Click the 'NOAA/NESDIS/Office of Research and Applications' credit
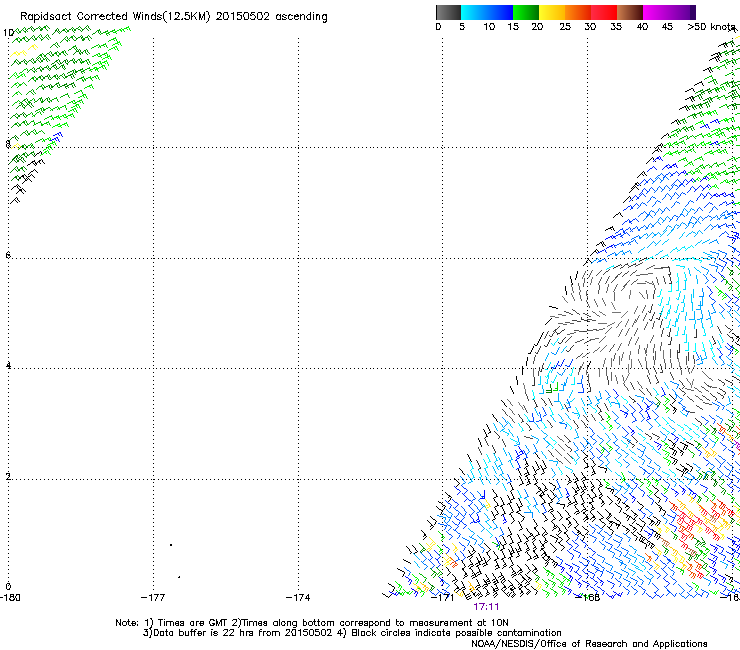The width and height of the screenshot is (740, 650). [x=589, y=644]
